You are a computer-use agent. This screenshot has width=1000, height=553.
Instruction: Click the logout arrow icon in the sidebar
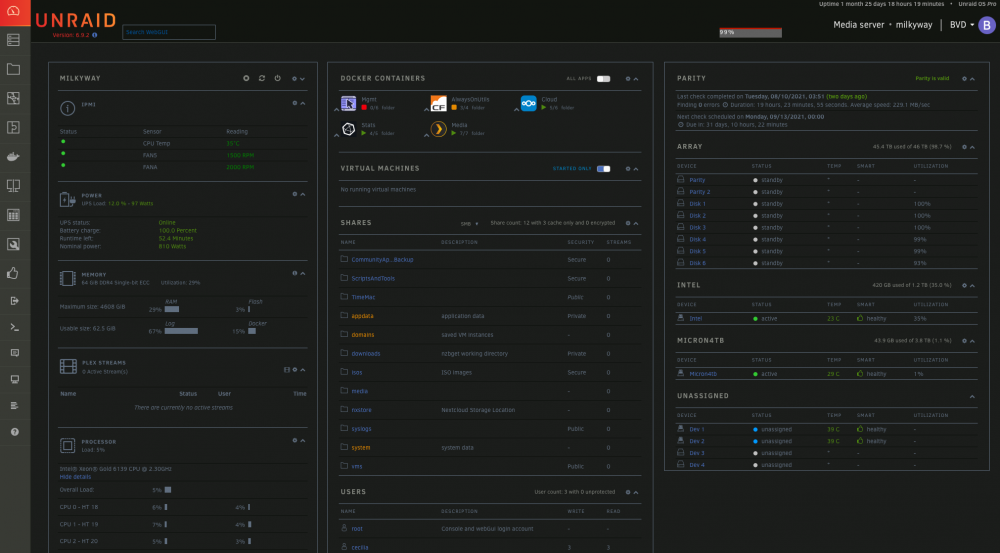[14, 300]
